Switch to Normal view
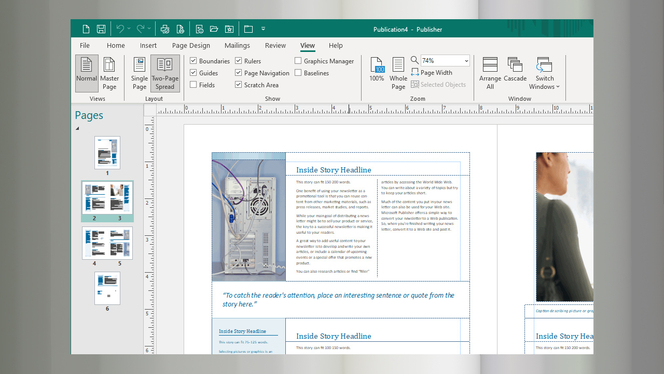The image size is (664, 374). coord(87,73)
